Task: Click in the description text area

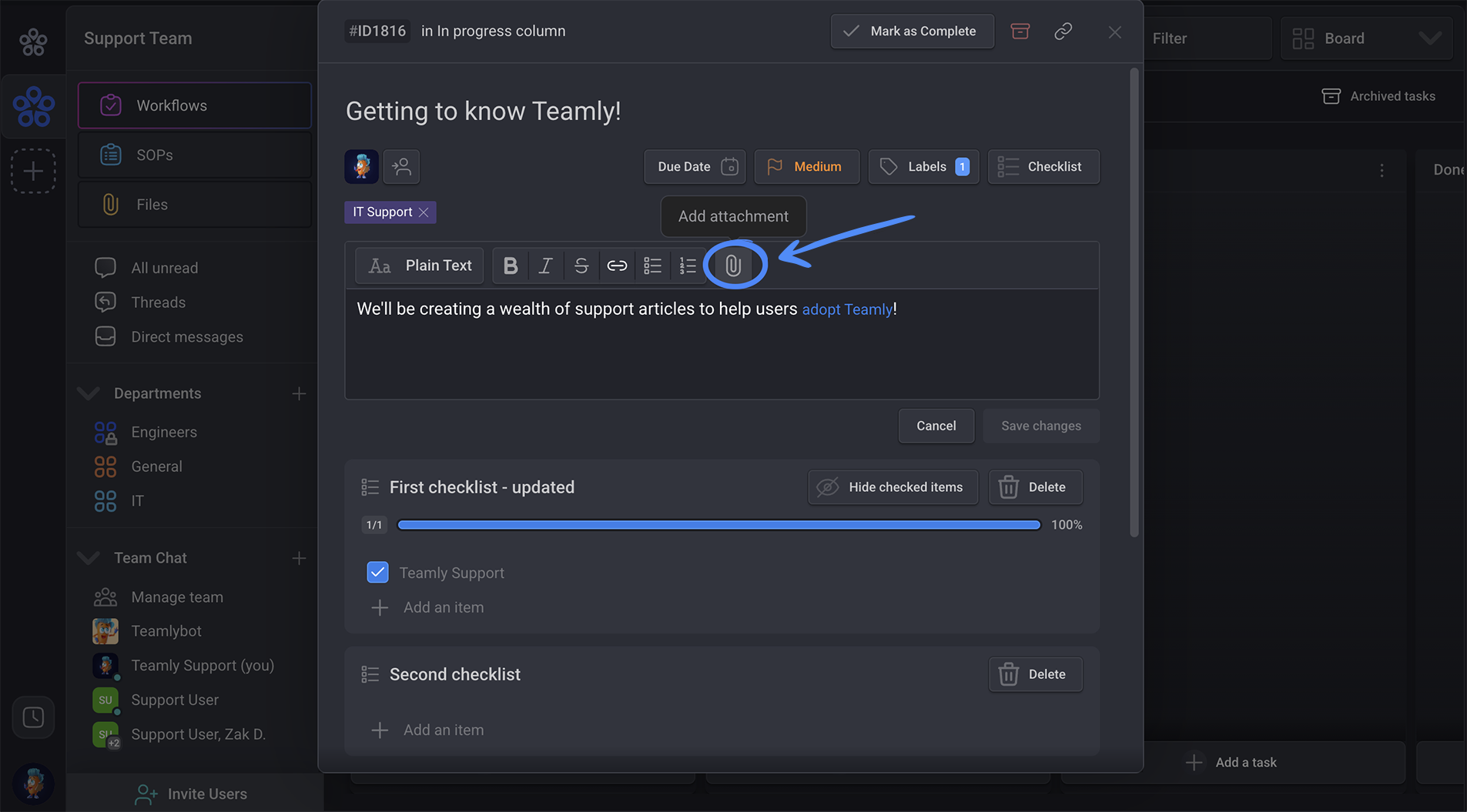Action: tap(722, 344)
